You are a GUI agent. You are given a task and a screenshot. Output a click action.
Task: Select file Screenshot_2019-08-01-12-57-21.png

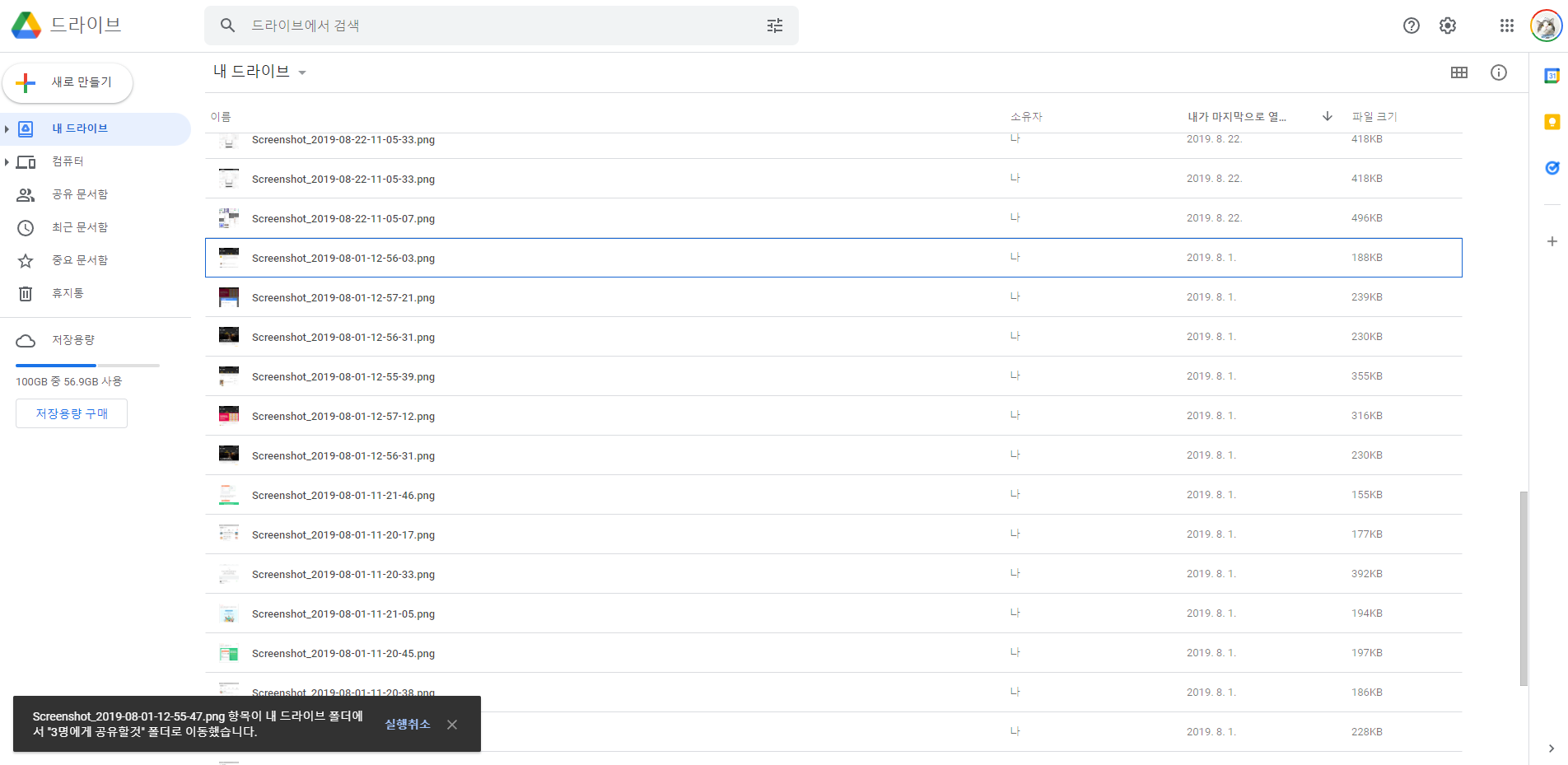[x=833, y=297]
